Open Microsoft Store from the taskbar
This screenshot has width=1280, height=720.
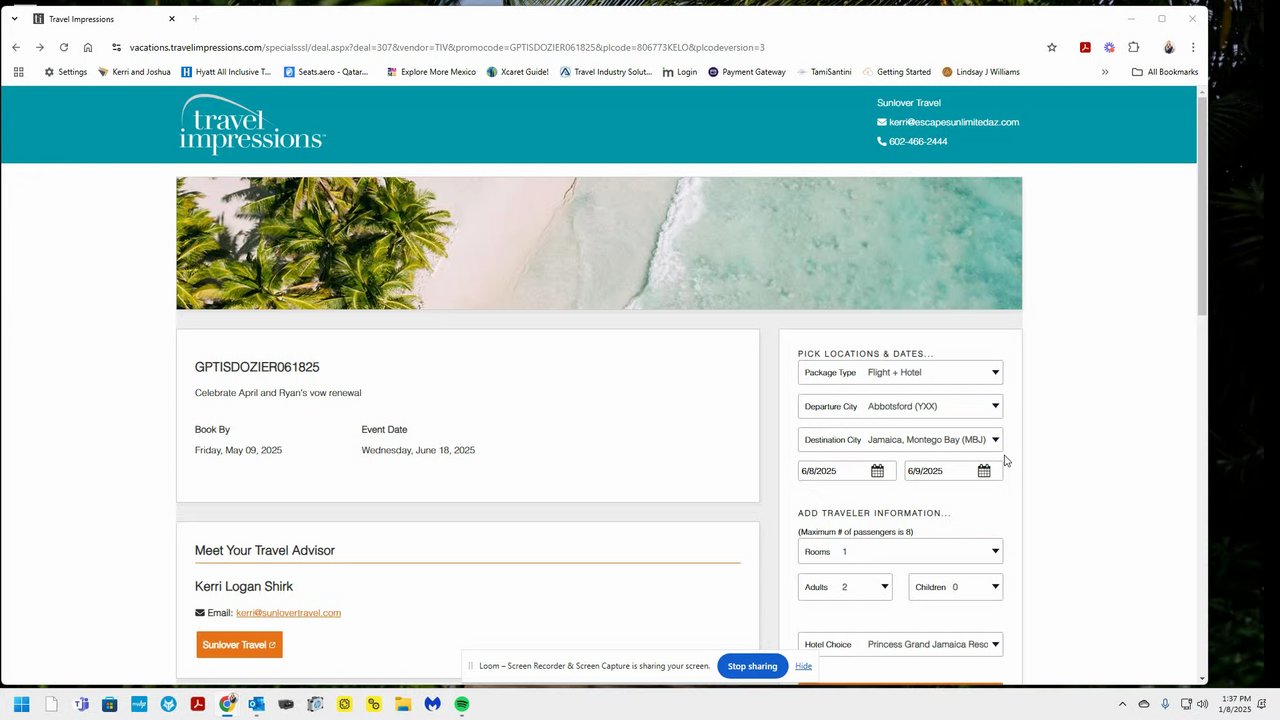click(x=110, y=704)
